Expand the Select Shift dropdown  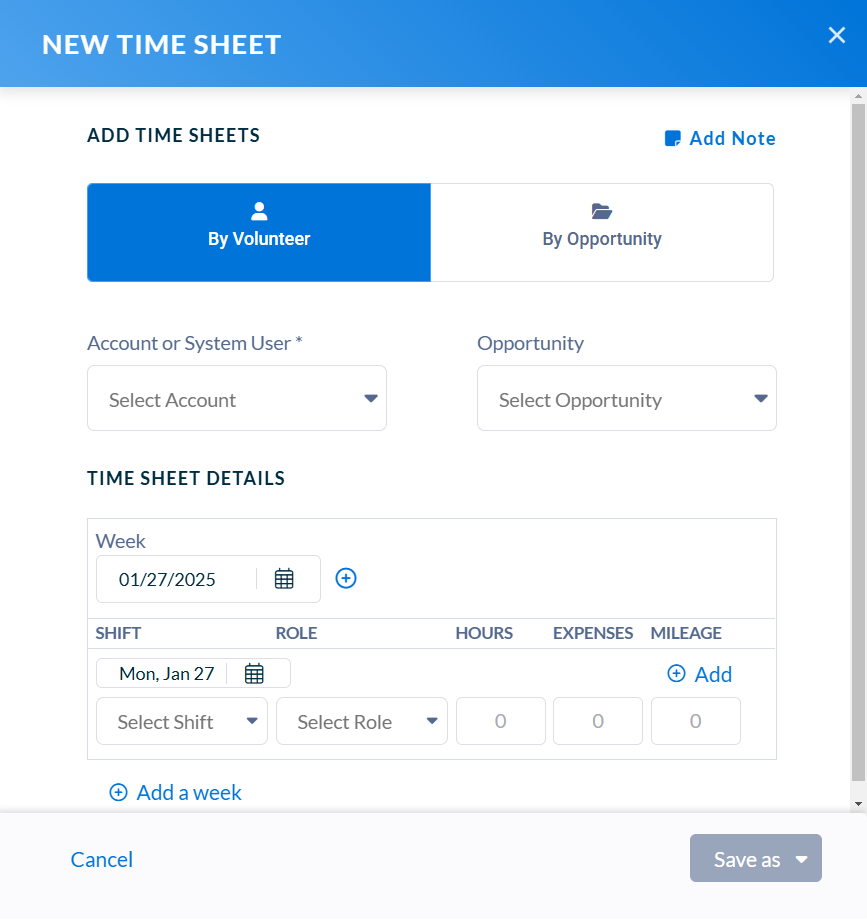pos(182,721)
